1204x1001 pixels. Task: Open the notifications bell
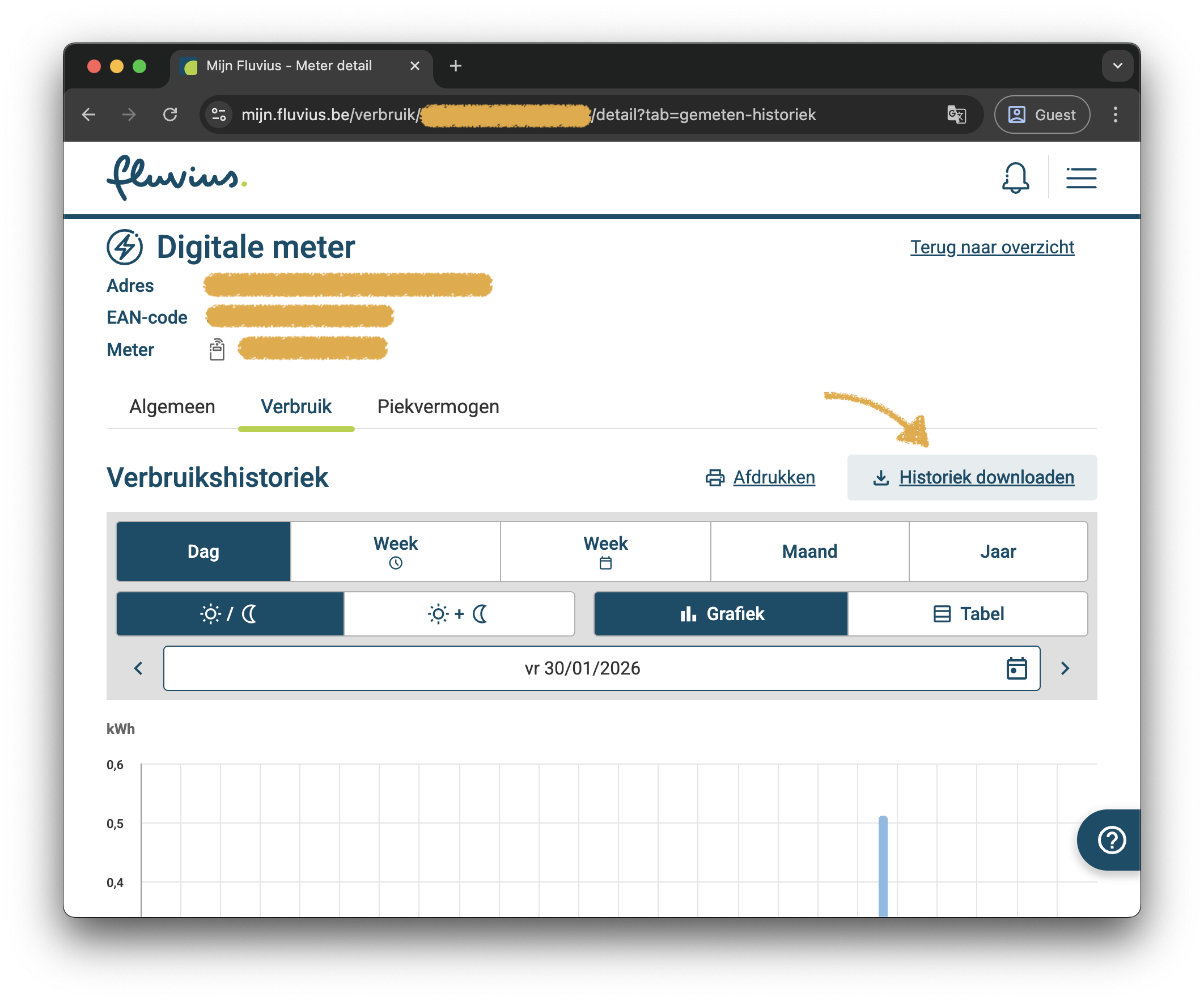[x=1015, y=178]
